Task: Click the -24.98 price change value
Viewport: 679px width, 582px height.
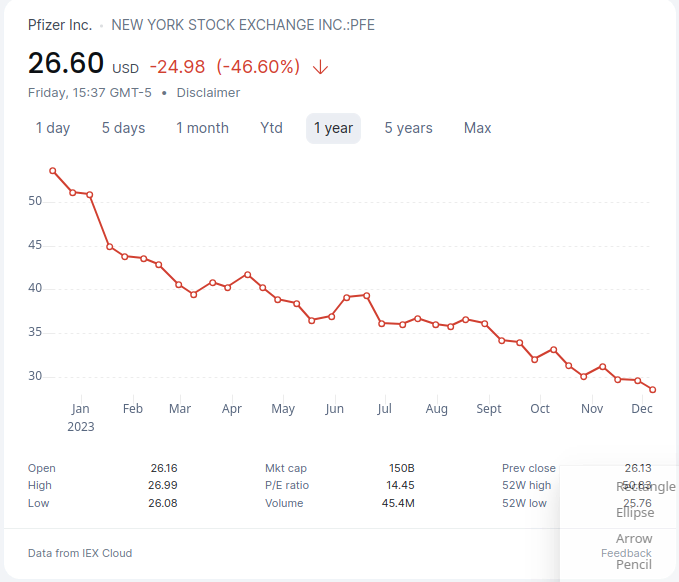Action: (177, 67)
